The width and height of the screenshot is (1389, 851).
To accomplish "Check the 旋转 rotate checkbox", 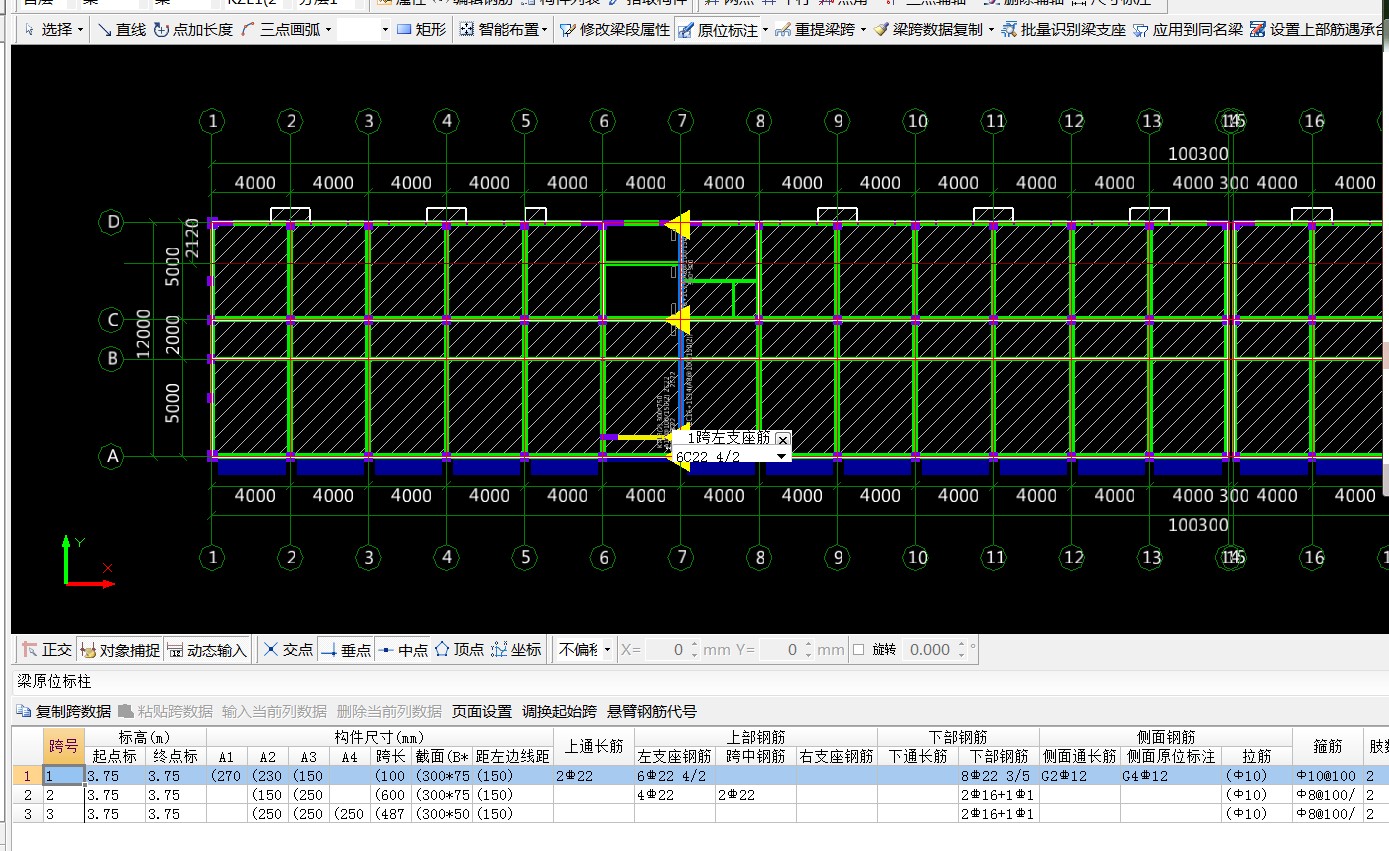I will (858, 650).
